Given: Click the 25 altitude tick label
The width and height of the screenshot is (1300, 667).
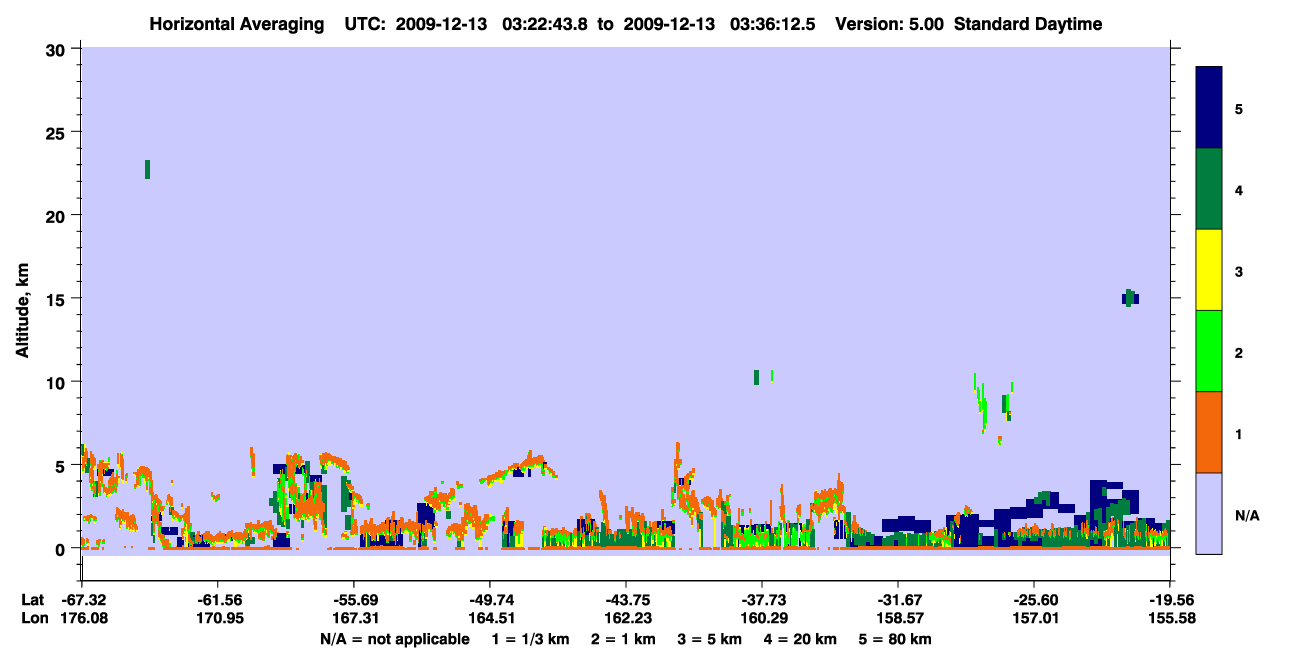Looking at the screenshot, I should pyautogui.click(x=58, y=132).
